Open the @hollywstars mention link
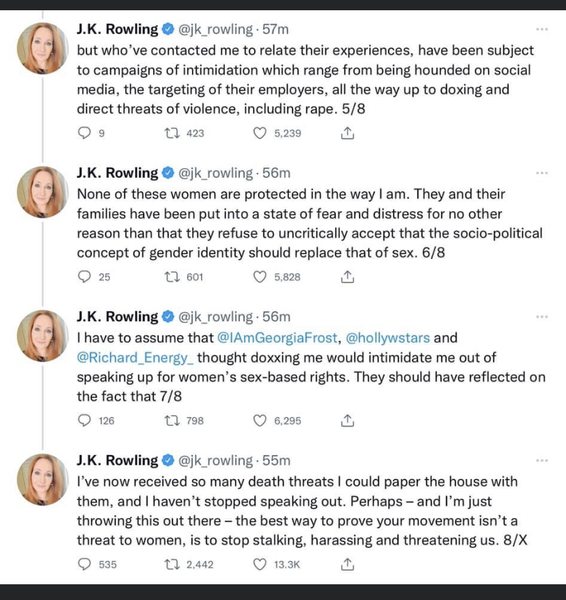Screen dimensions: 566x600 388,338
